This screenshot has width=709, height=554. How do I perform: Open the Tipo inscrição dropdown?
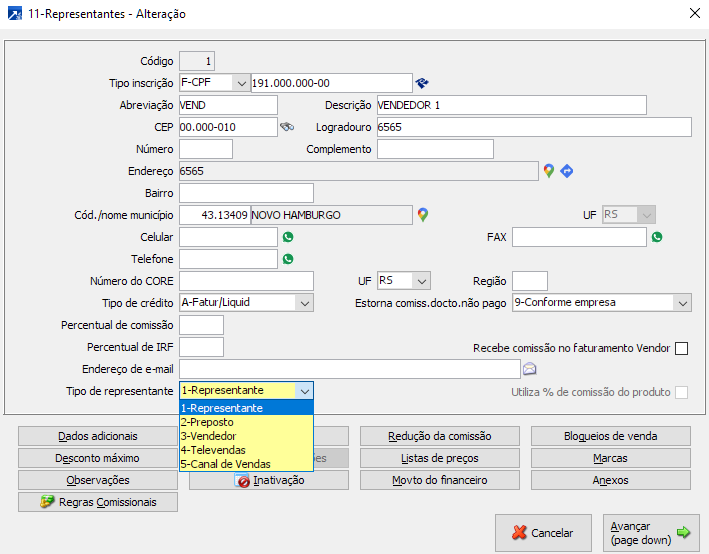coord(240,83)
